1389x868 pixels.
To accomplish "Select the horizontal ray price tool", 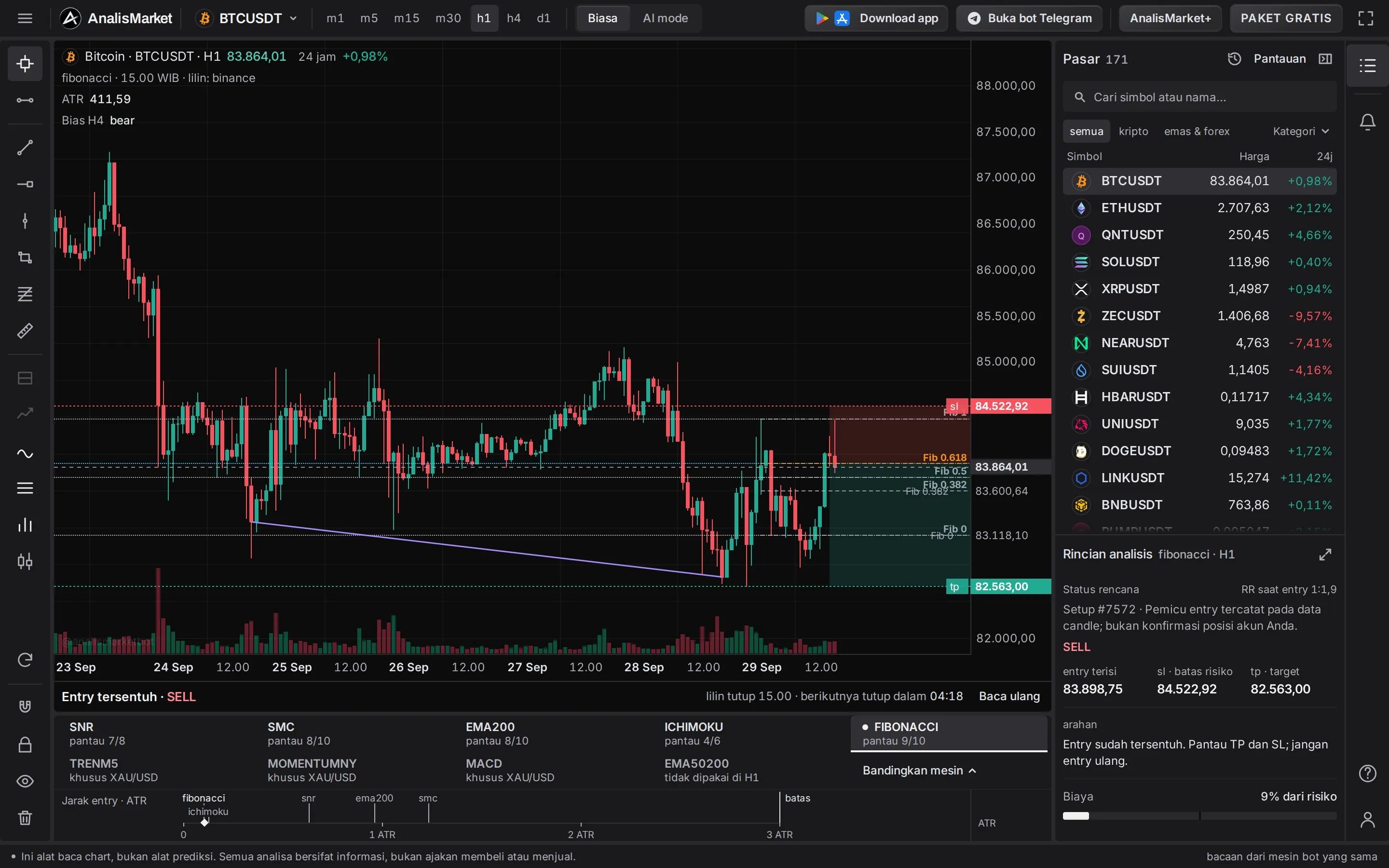I will coord(25,184).
